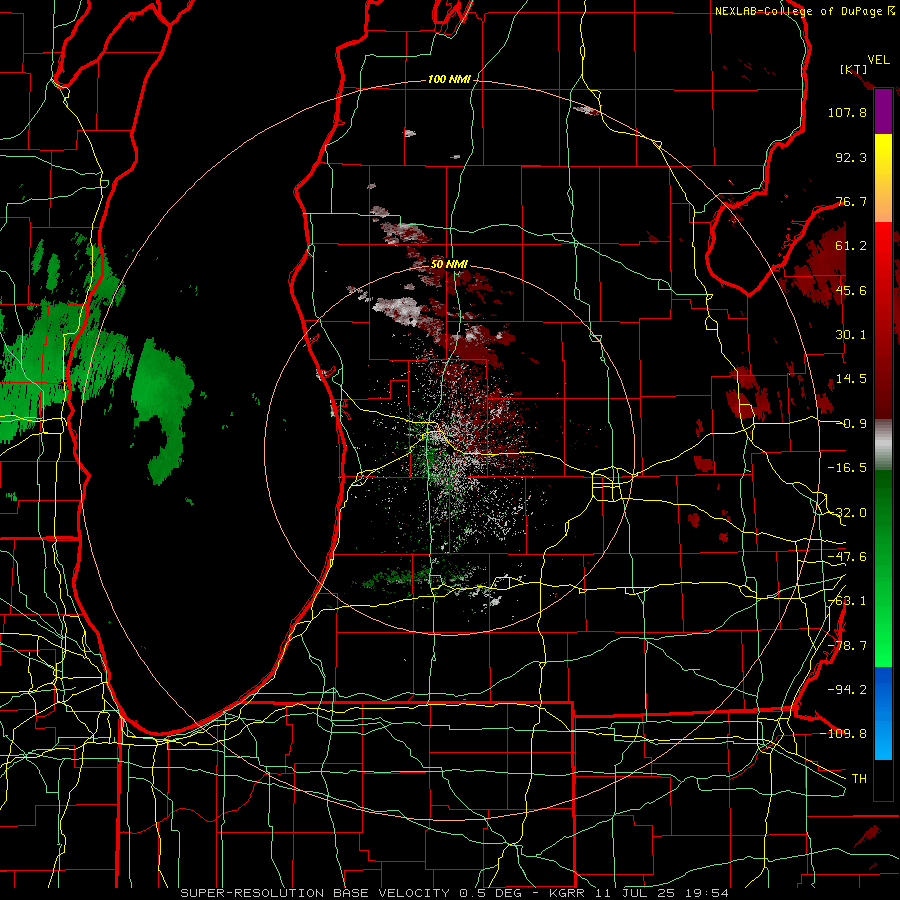Click the -16.5 velocity scale value
Viewport: 900px width, 900px height.
point(847,468)
